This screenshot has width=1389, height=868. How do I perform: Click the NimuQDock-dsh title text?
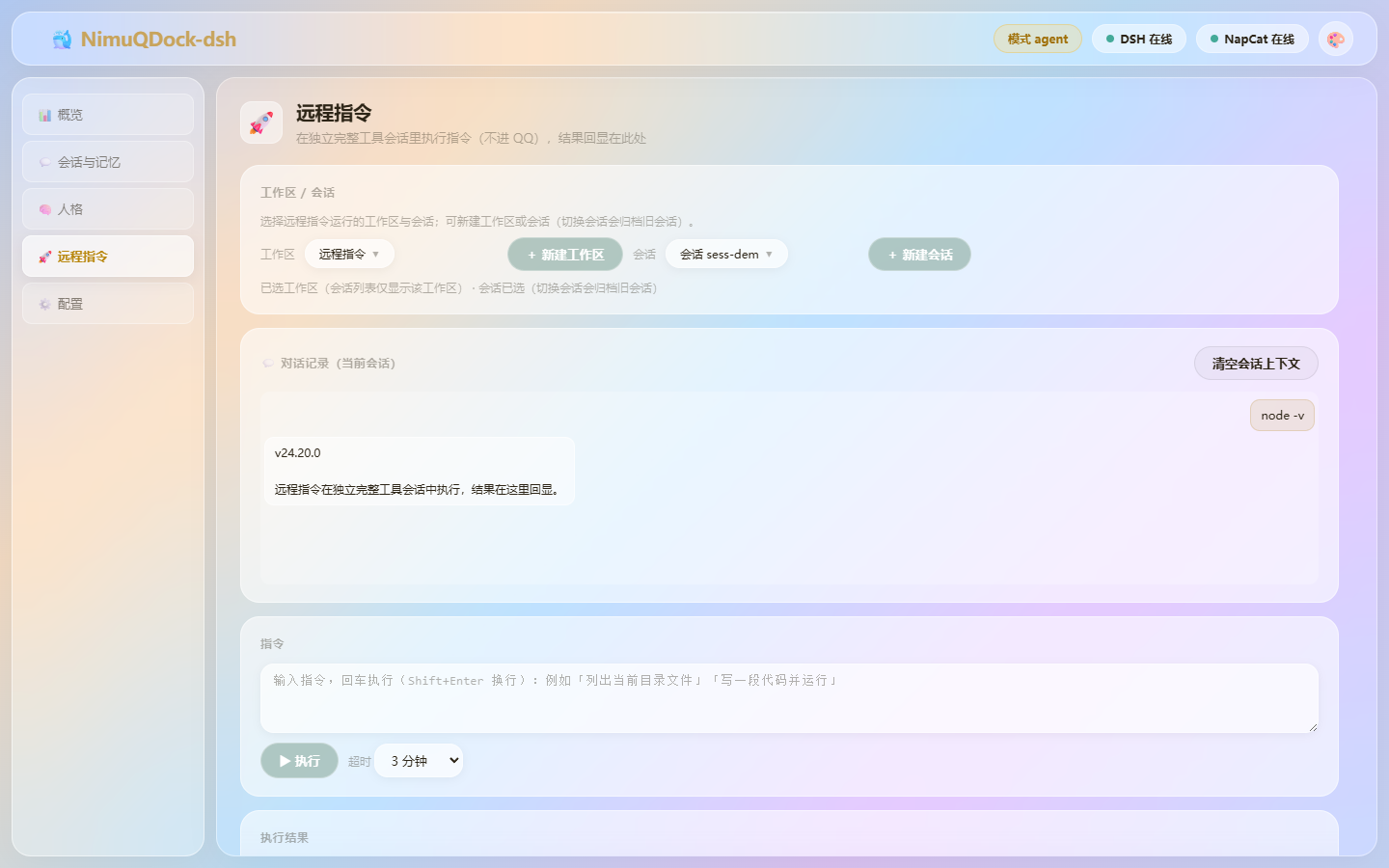[x=158, y=40]
